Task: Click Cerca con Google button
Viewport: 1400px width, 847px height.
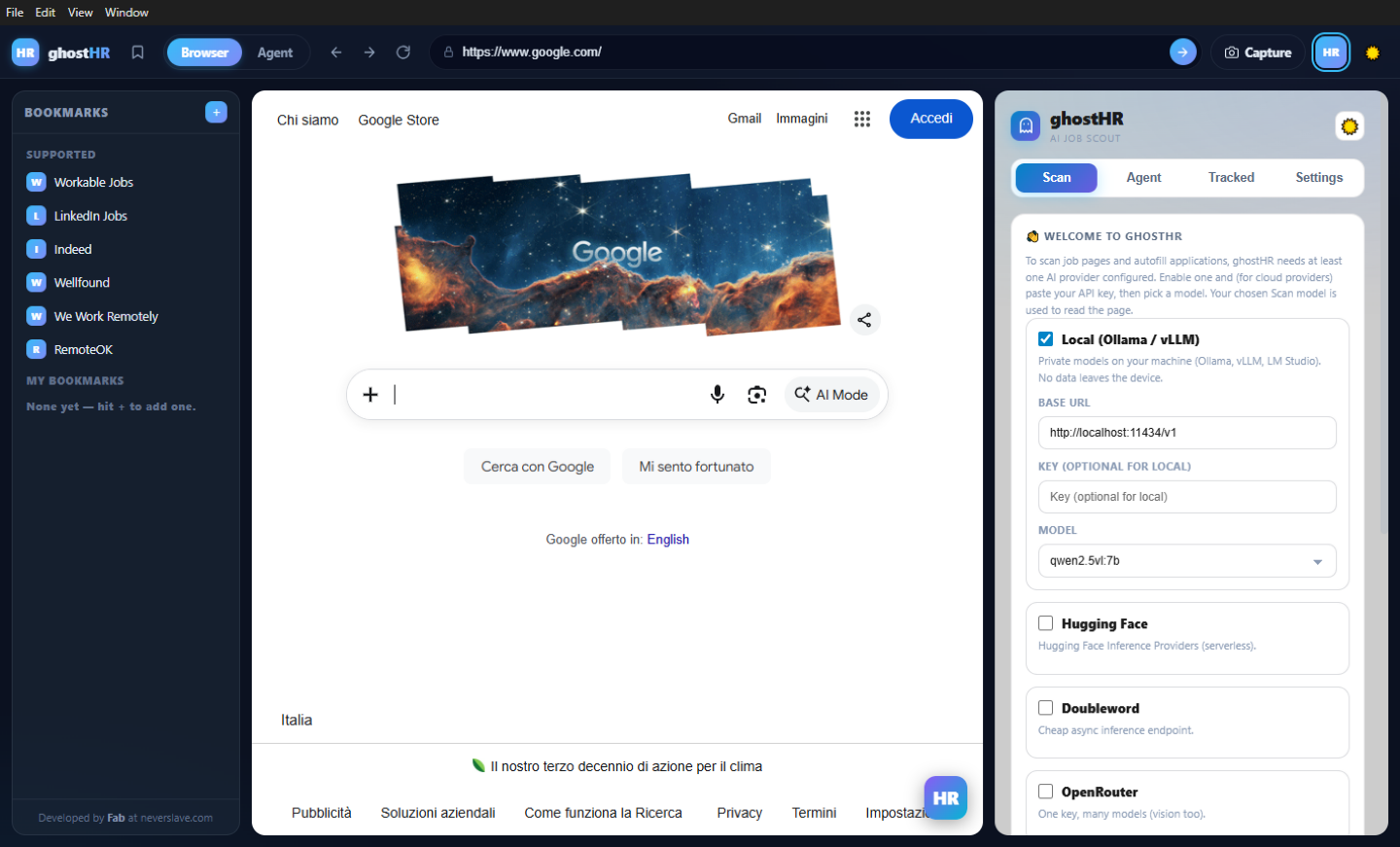Action: coord(538,467)
